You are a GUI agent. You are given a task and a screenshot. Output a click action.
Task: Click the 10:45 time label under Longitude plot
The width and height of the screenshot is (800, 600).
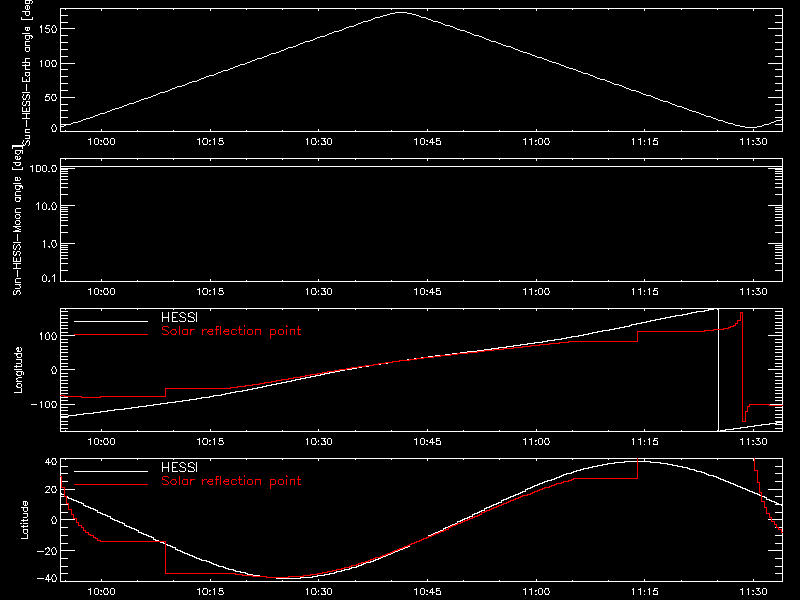(x=427, y=442)
